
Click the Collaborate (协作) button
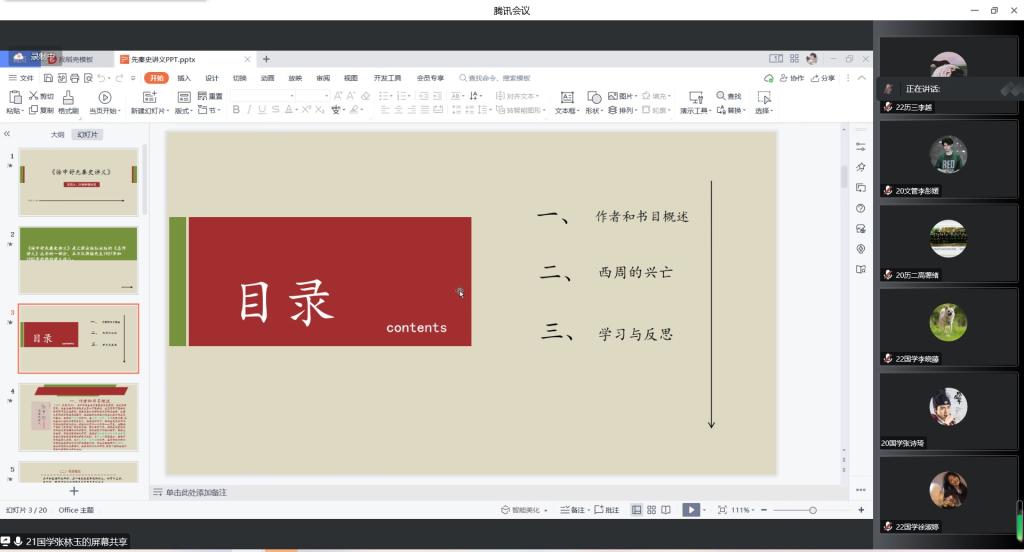(x=791, y=78)
